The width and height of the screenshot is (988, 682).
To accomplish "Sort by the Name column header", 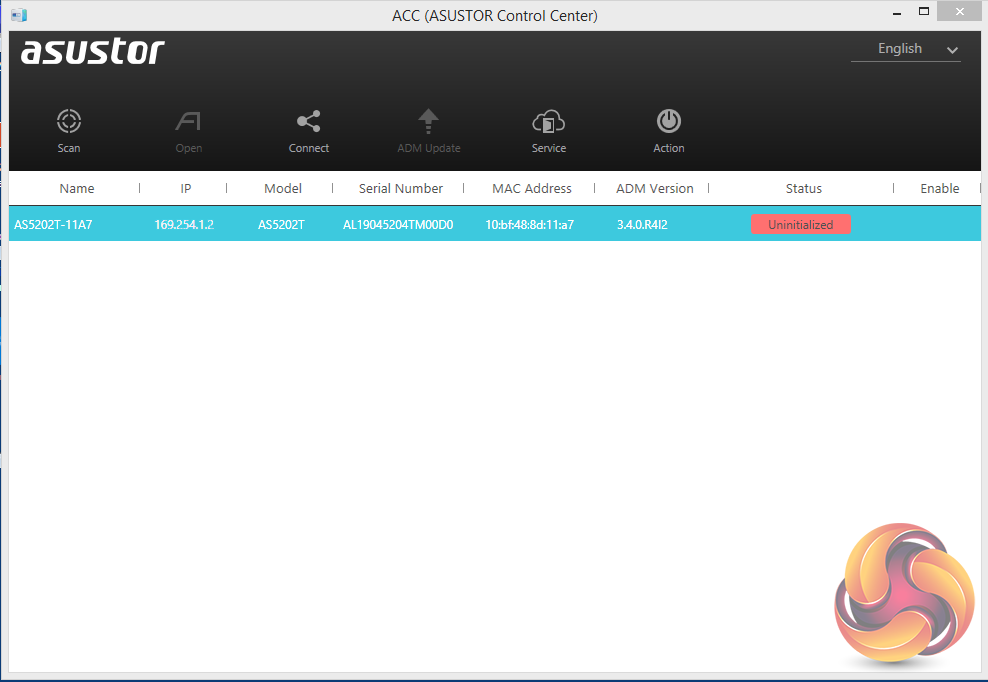I will (x=77, y=188).
